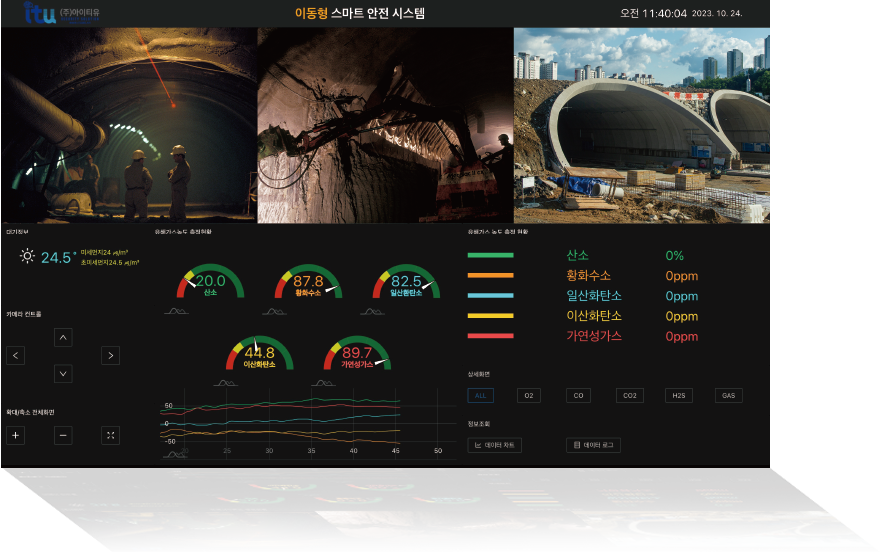Click the sparkline icon under the 황화수소 gauge

(274, 311)
